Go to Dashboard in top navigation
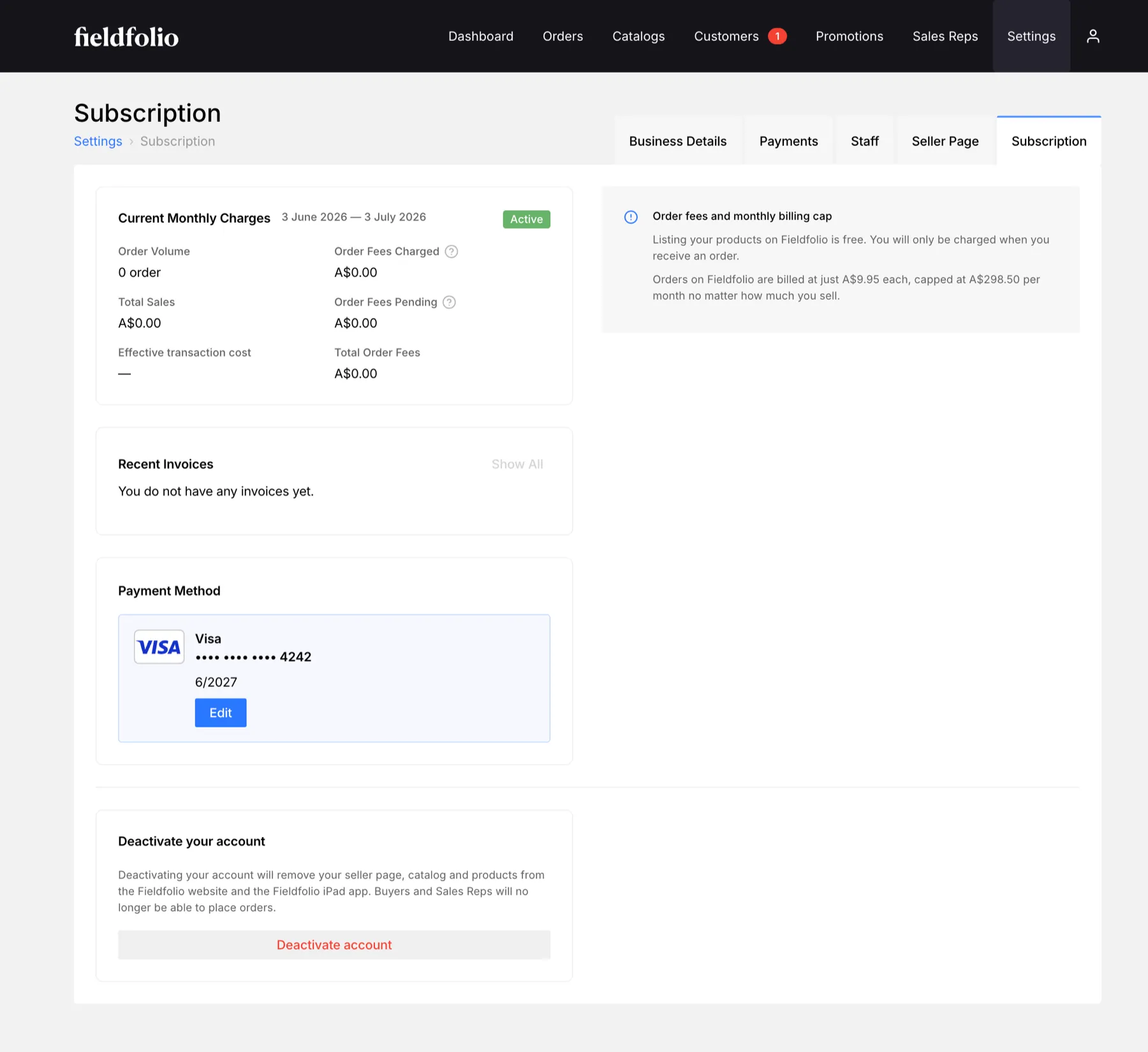 (x=481, y=36)
